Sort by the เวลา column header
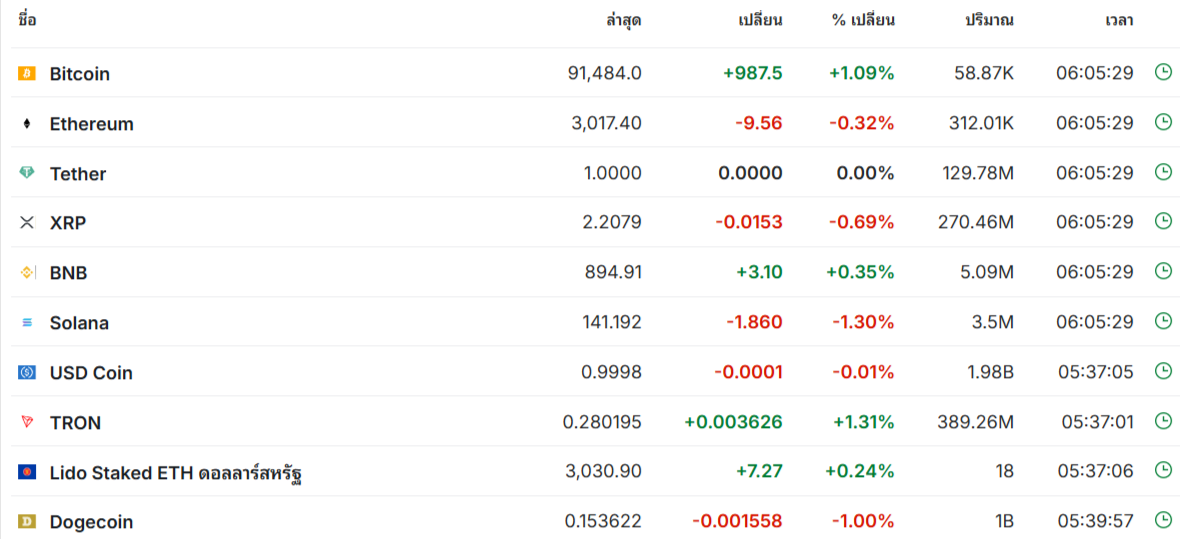Viewport: 1180px width, 539px height. point(1119,20)
